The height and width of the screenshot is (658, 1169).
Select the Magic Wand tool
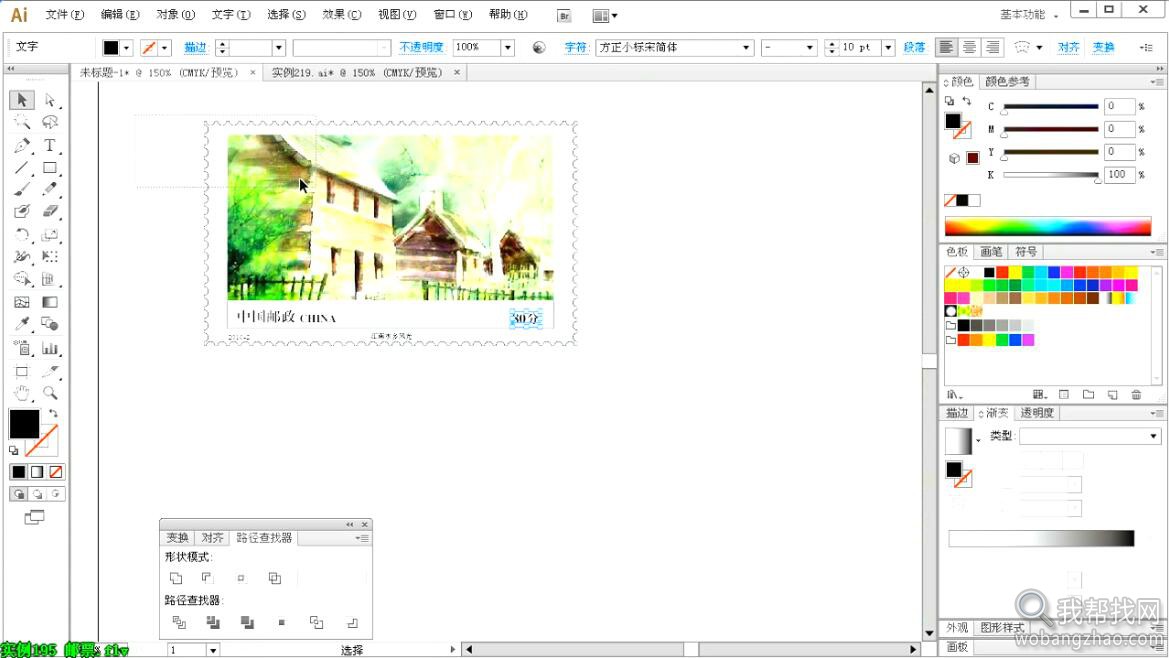[22, 122]
